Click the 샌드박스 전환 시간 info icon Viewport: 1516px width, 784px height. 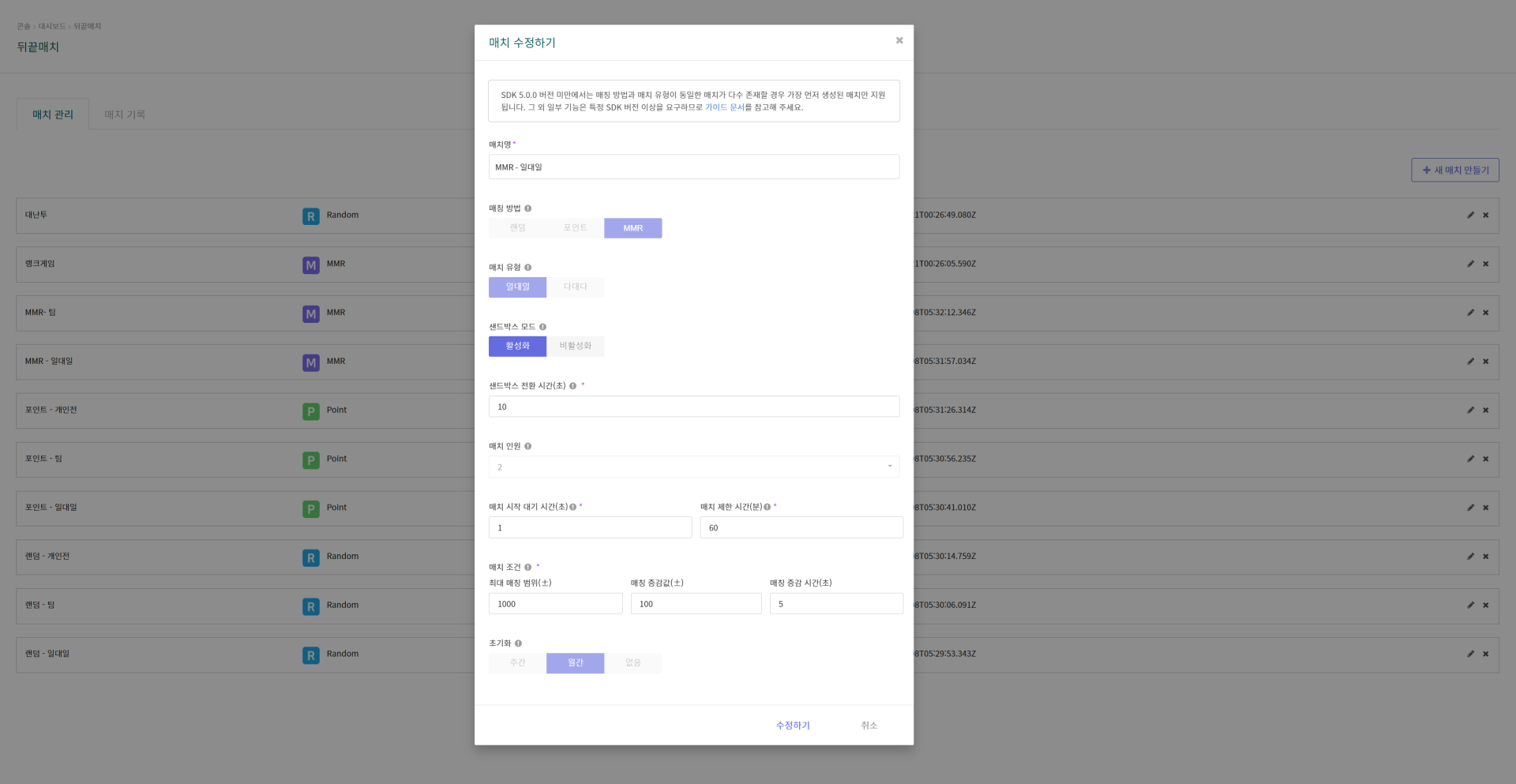point(572,386)
